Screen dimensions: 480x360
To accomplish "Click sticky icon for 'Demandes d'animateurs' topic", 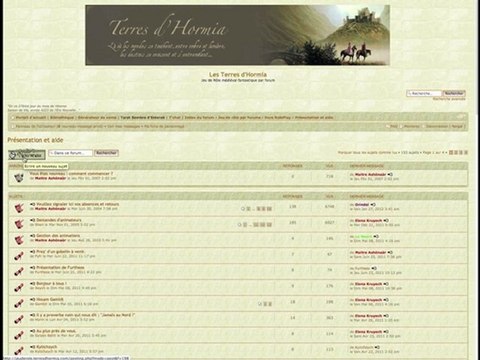I will tap(19, 224).
